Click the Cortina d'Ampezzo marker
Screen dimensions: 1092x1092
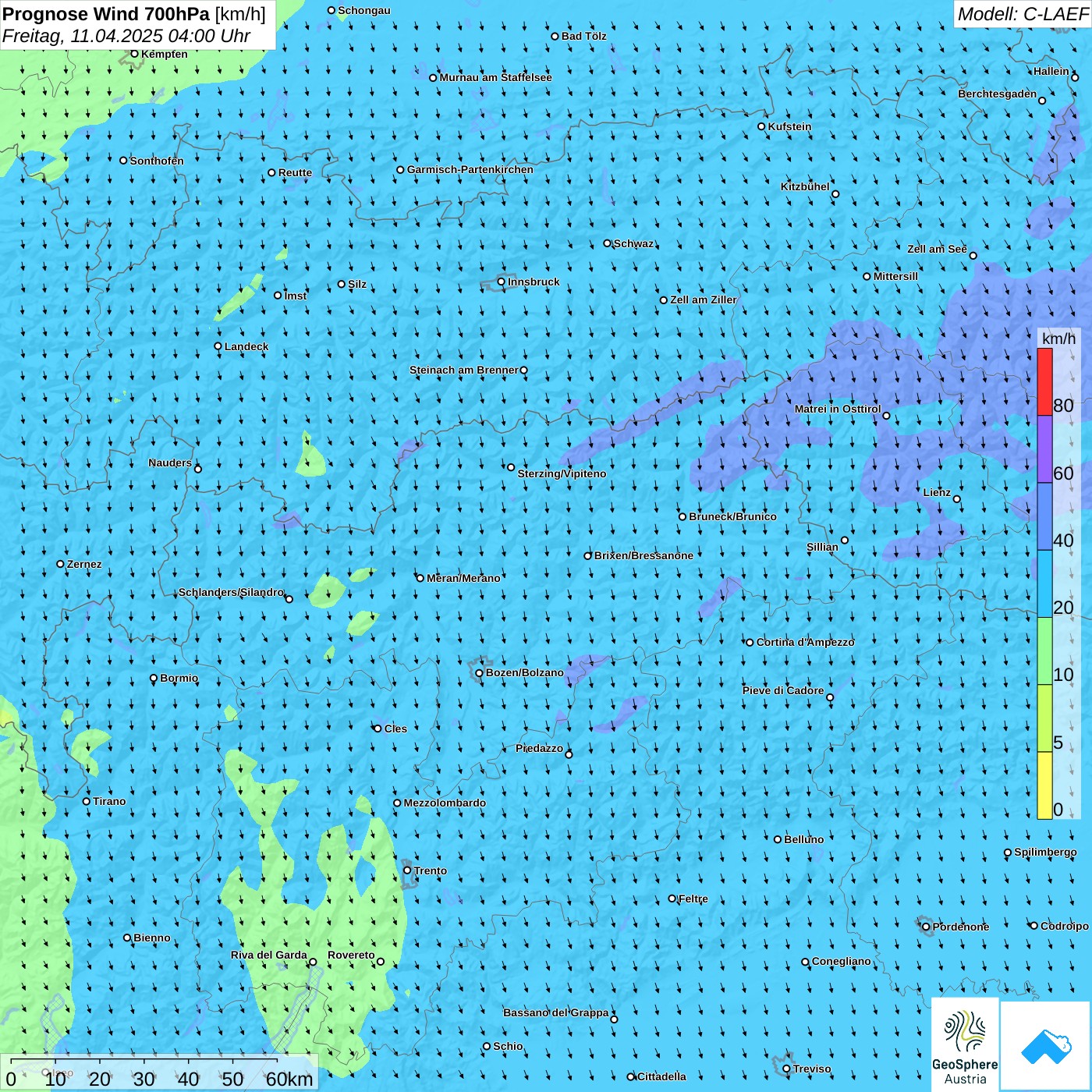[750, 643]
